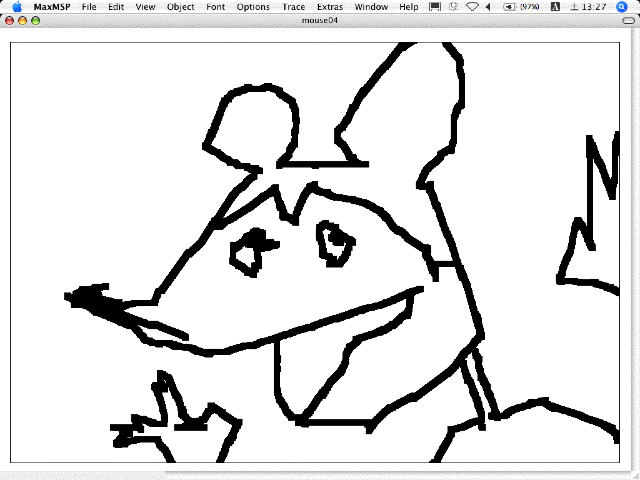Viewport: 640px width, 480px height.
Task: Open the Extras menu
Action: tap(330, 7)
